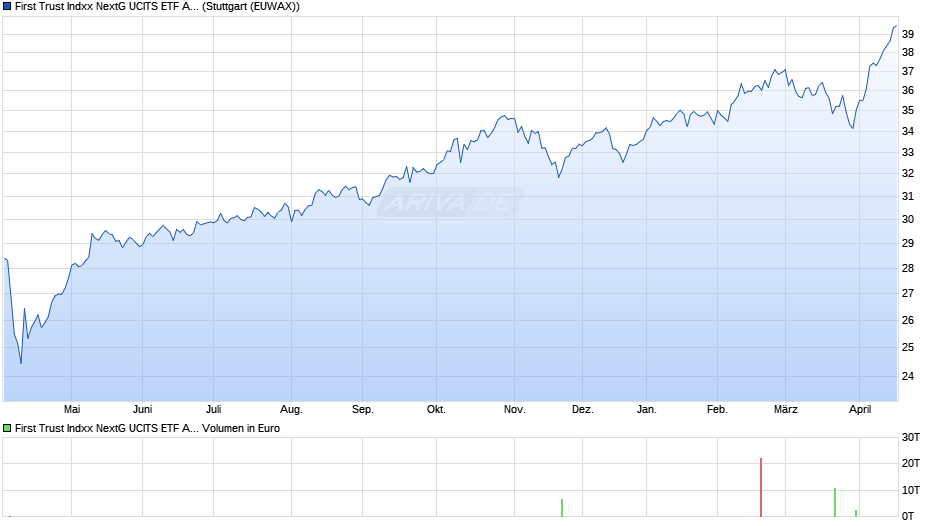Click the volume axis label 30T
Screen dimensions: 940x526
point(911,437)
